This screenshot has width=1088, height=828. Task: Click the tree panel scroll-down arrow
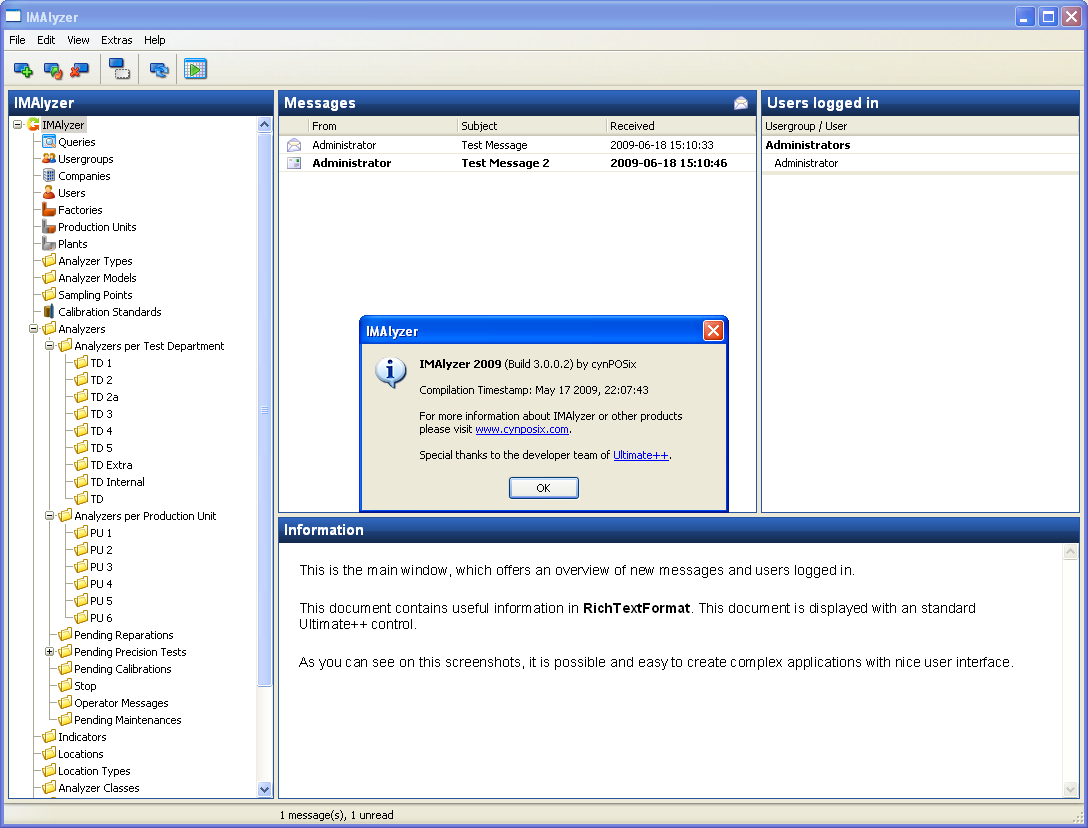click(x=265, y=789)
